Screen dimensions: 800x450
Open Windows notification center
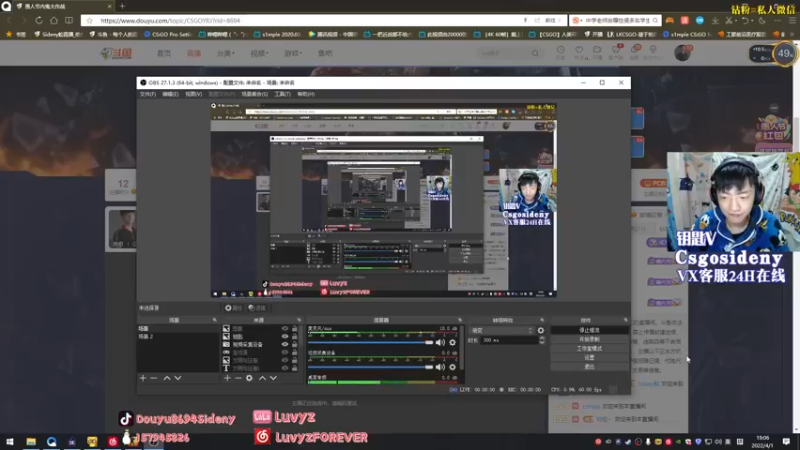786,441
